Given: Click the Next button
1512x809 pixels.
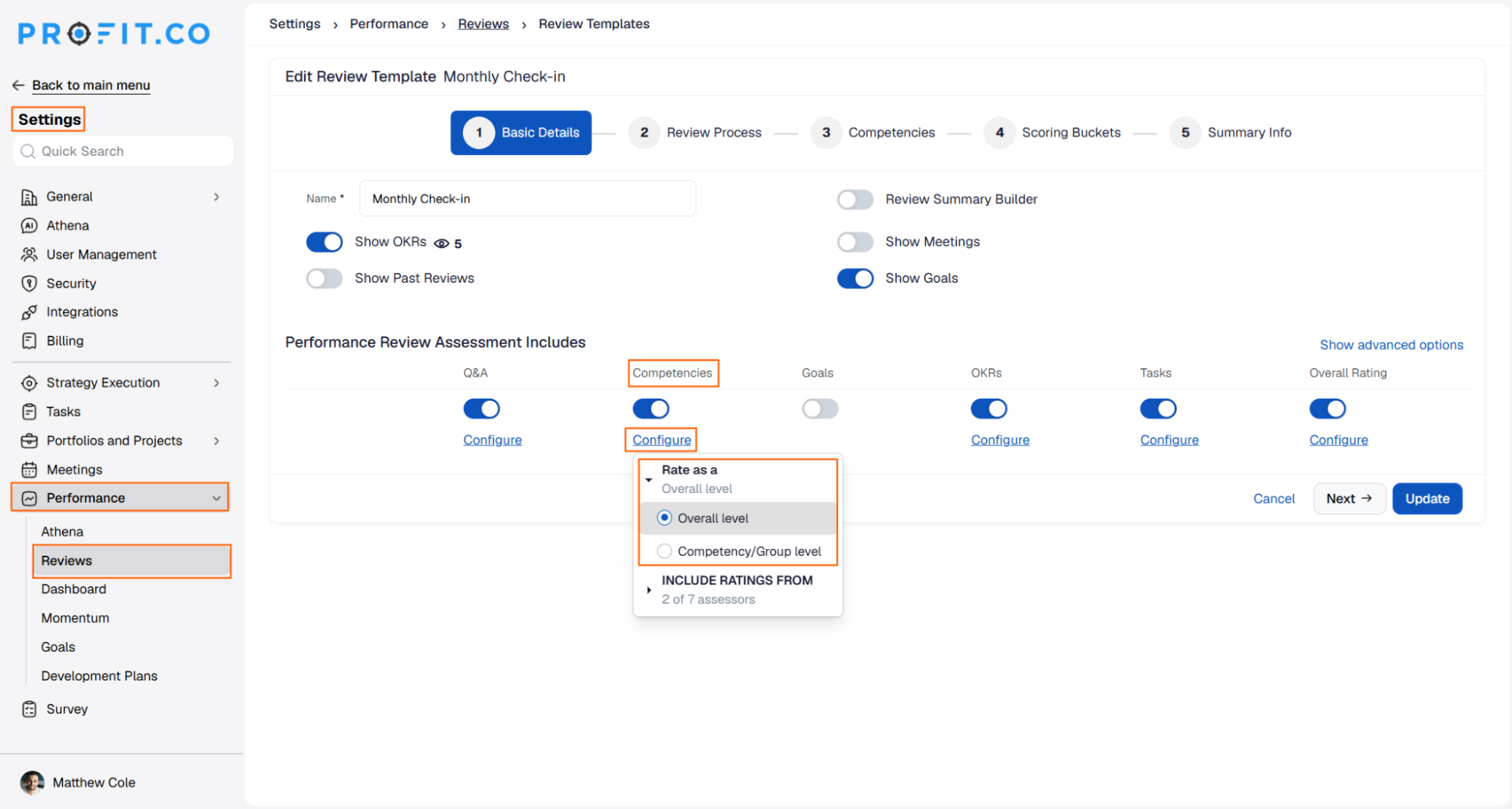Looking at the screenshot, I should point(1349,499).
